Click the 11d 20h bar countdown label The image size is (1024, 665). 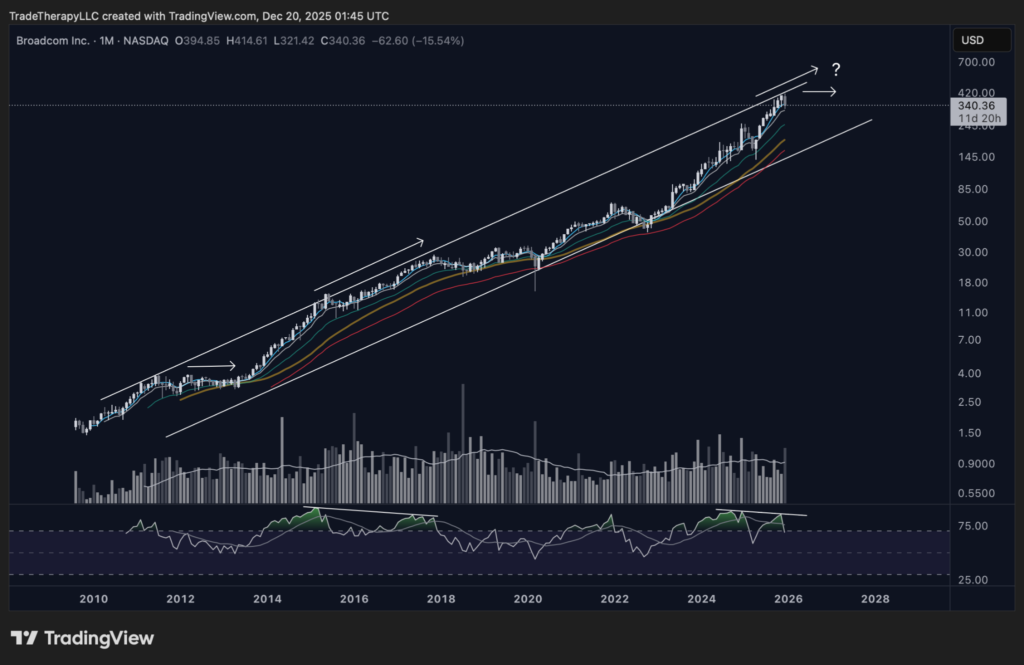click(974, 117)
